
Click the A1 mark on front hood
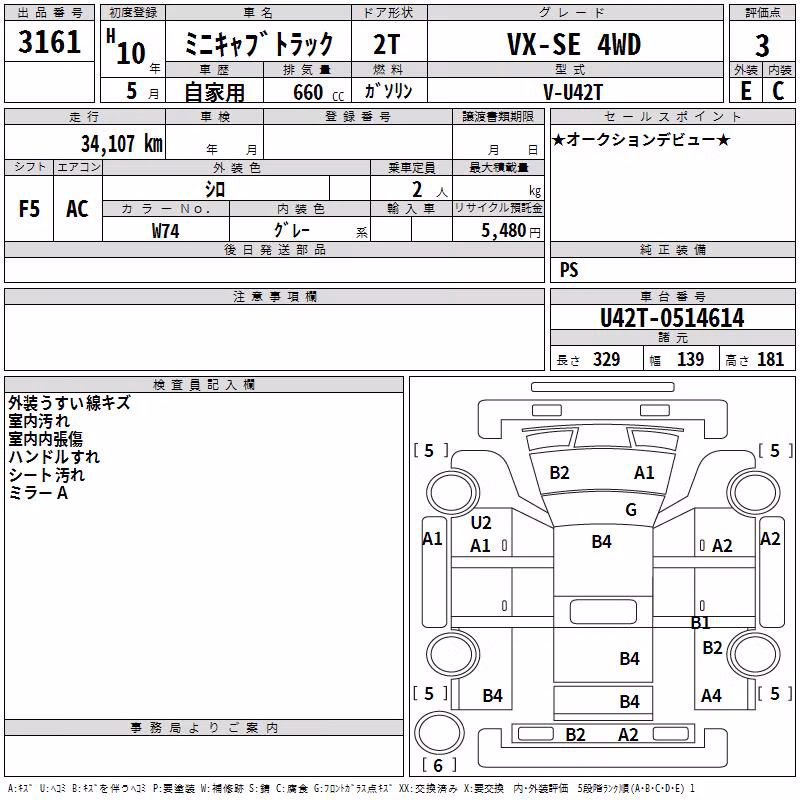pos(644,473)
